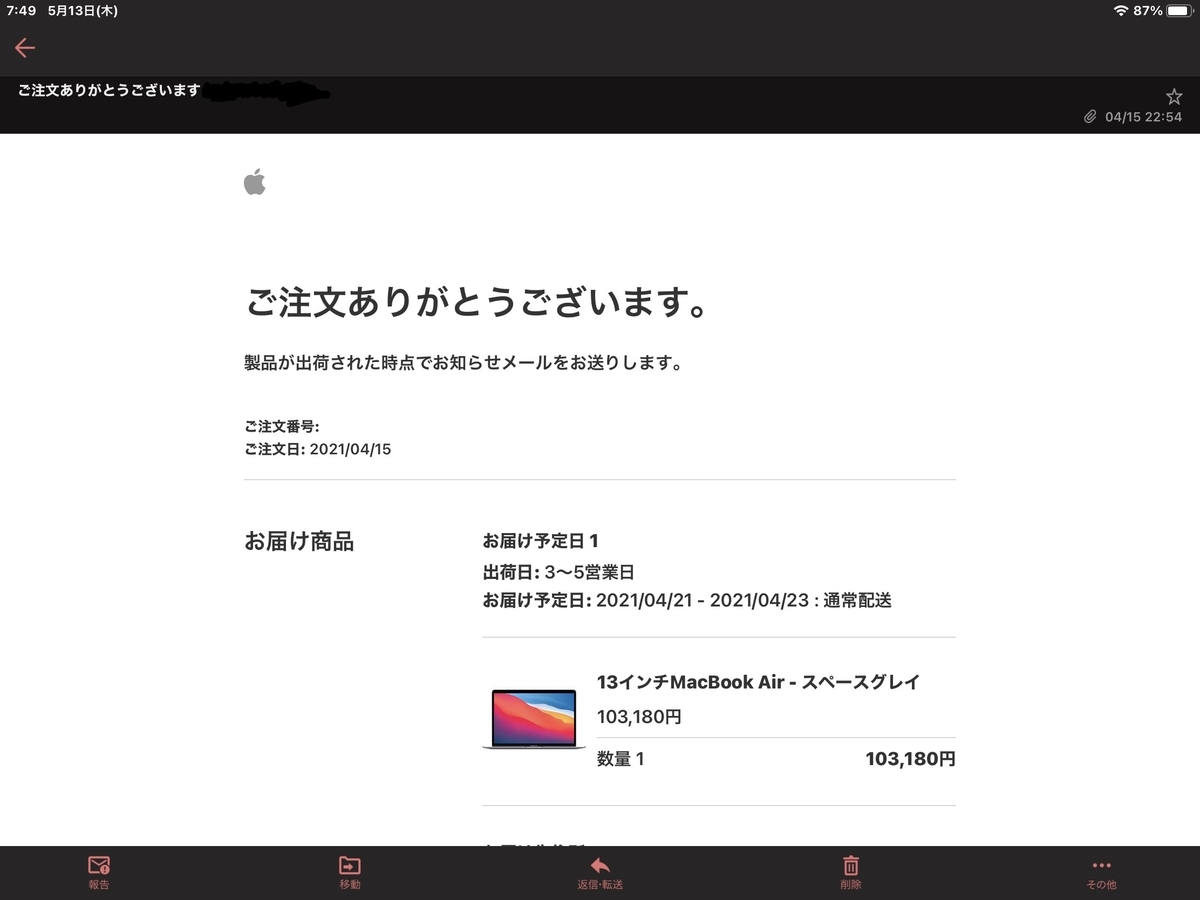
Task: Tap the total 103,180円 beside 数量
Action: point(910,759)
